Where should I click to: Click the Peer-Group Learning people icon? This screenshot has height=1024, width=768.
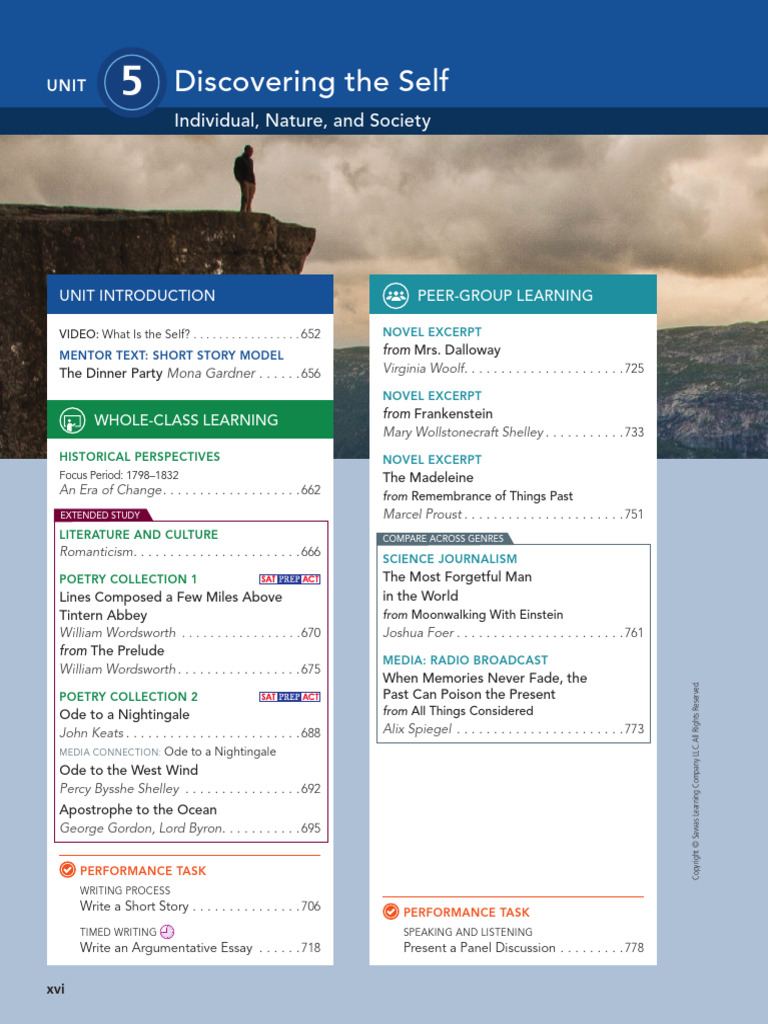click(x=396, y=295)
